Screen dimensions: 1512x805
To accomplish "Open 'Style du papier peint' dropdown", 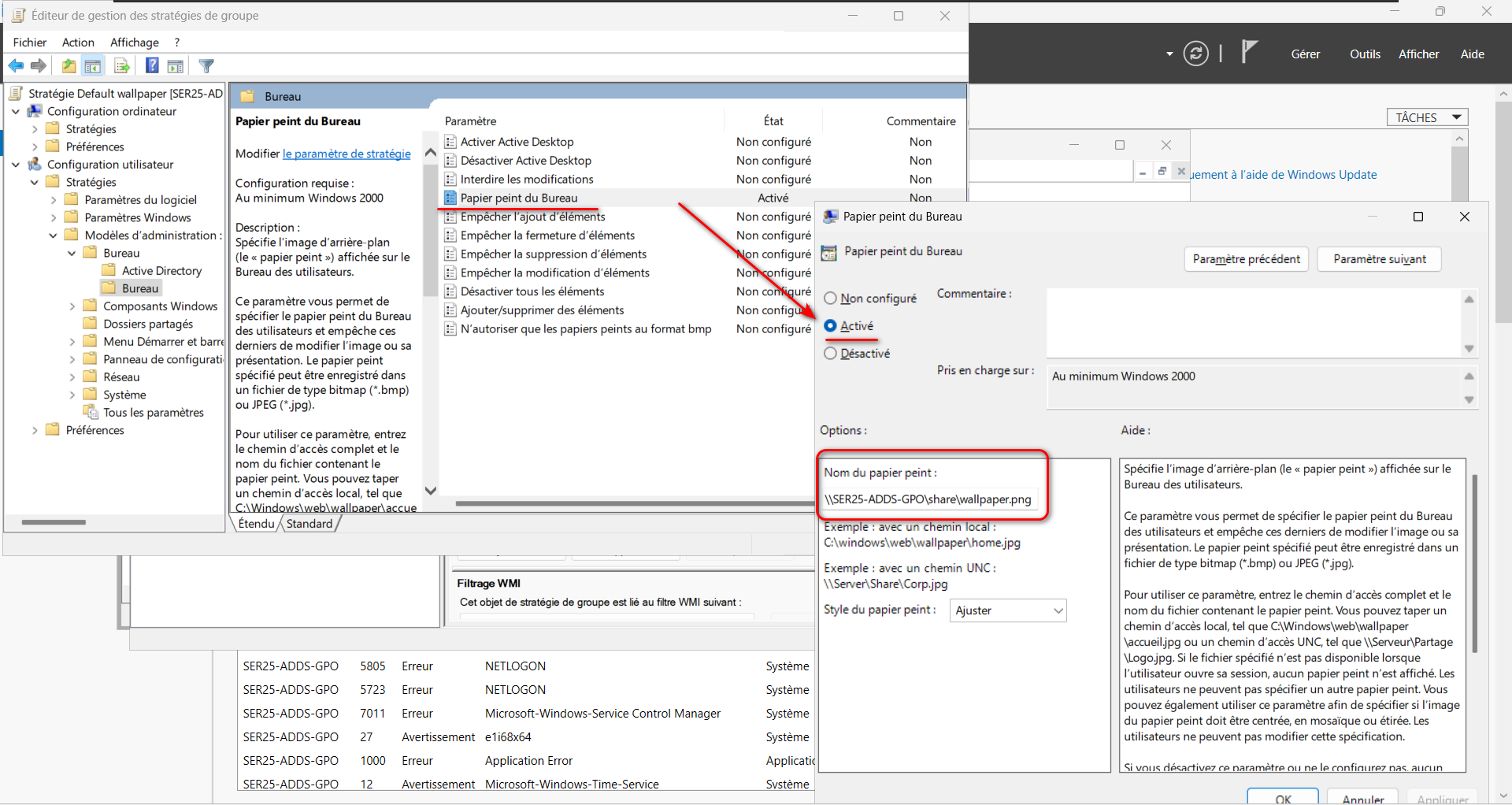I will [1008, 610].
